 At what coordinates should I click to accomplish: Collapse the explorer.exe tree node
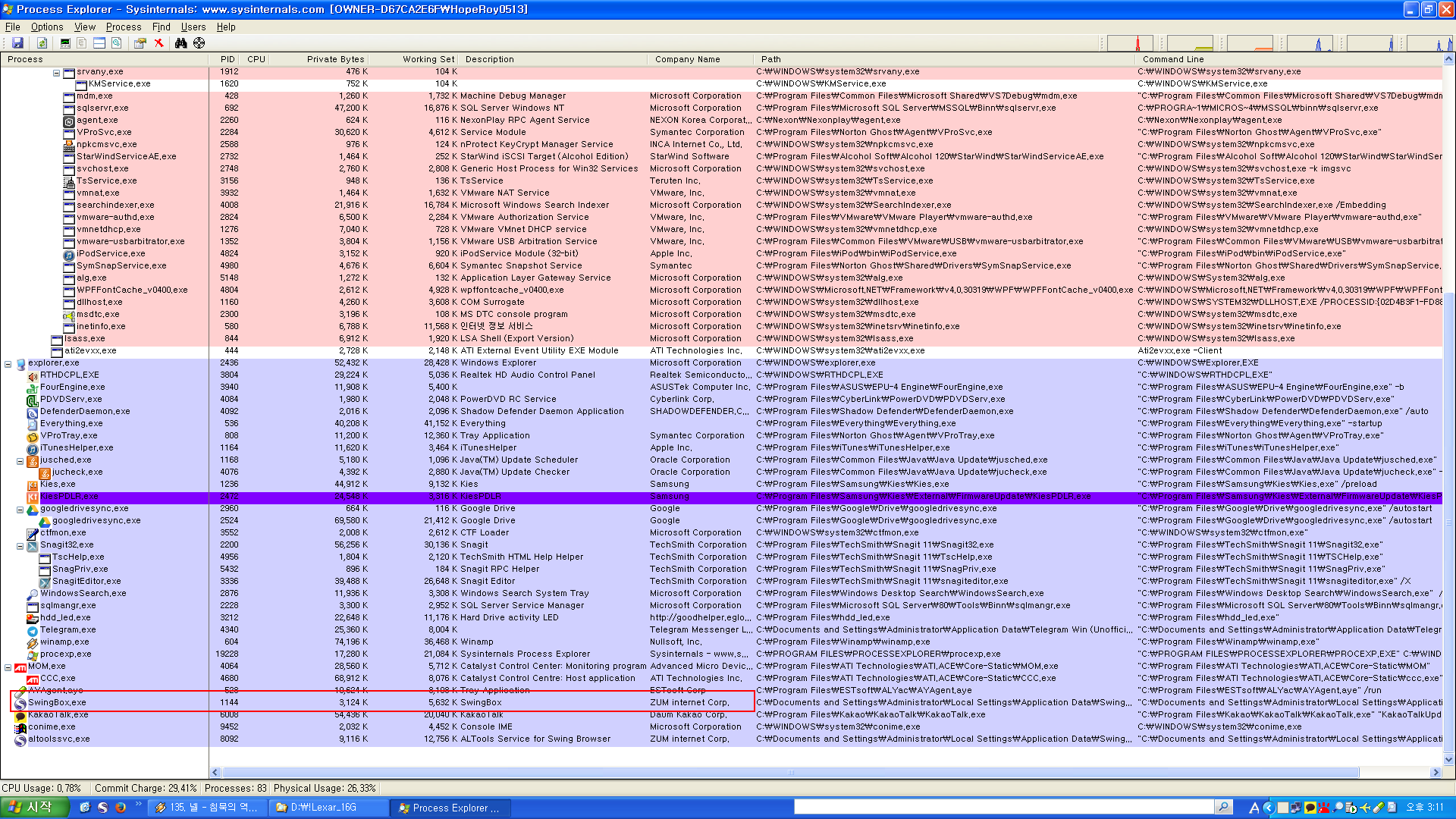click(x=8, y=364)
